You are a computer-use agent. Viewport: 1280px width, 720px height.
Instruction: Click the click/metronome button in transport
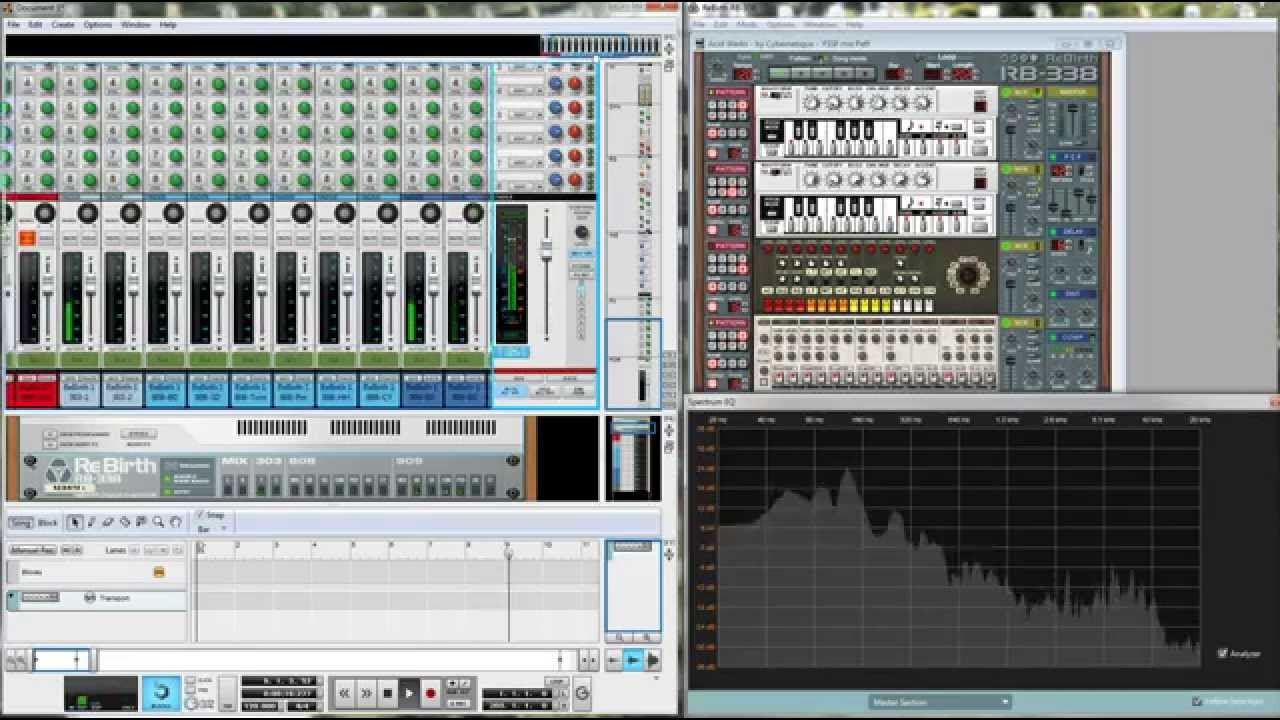click(191, 680)
